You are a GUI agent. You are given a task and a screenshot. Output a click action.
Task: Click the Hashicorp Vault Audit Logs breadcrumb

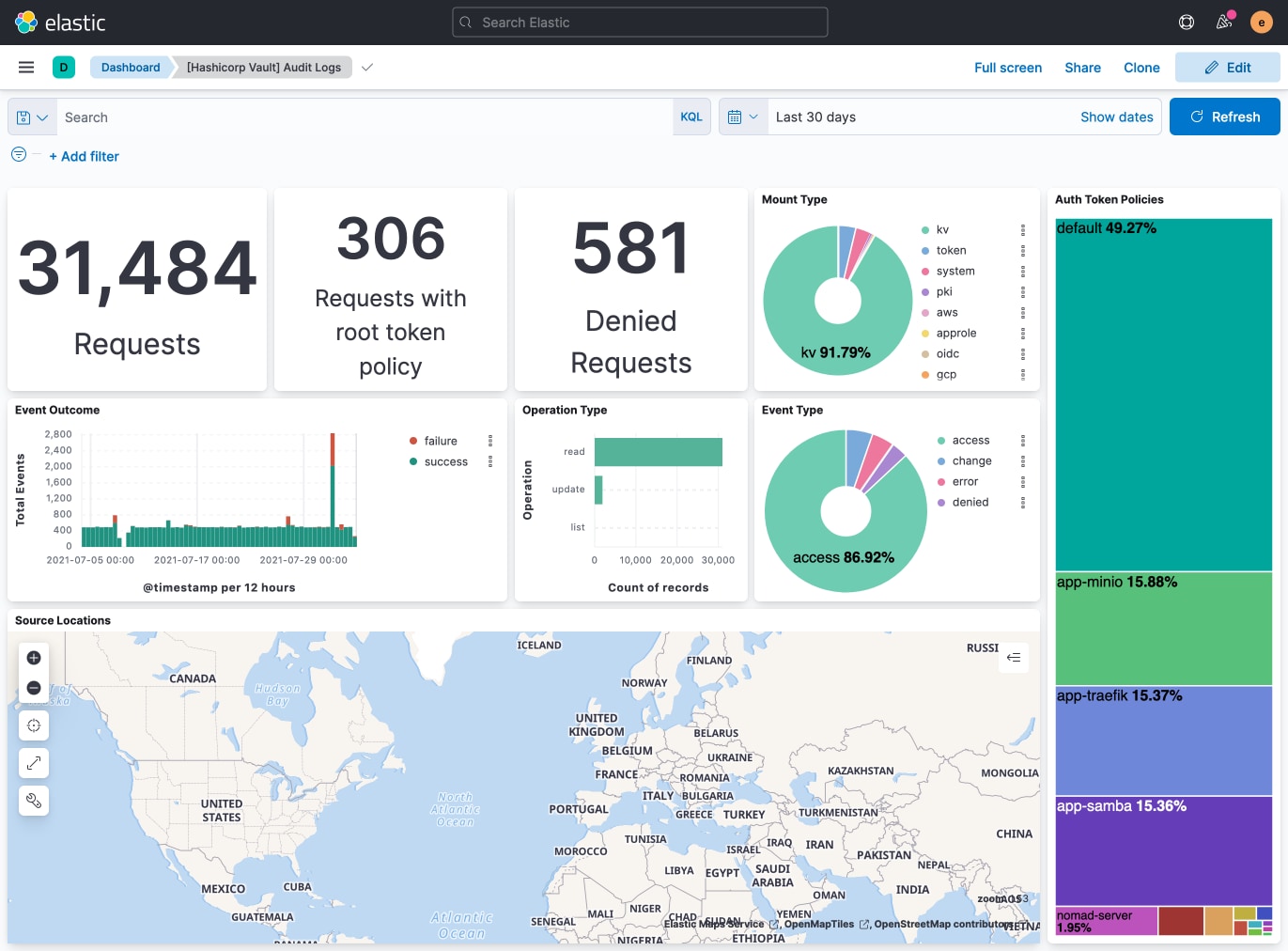[264, 67]
